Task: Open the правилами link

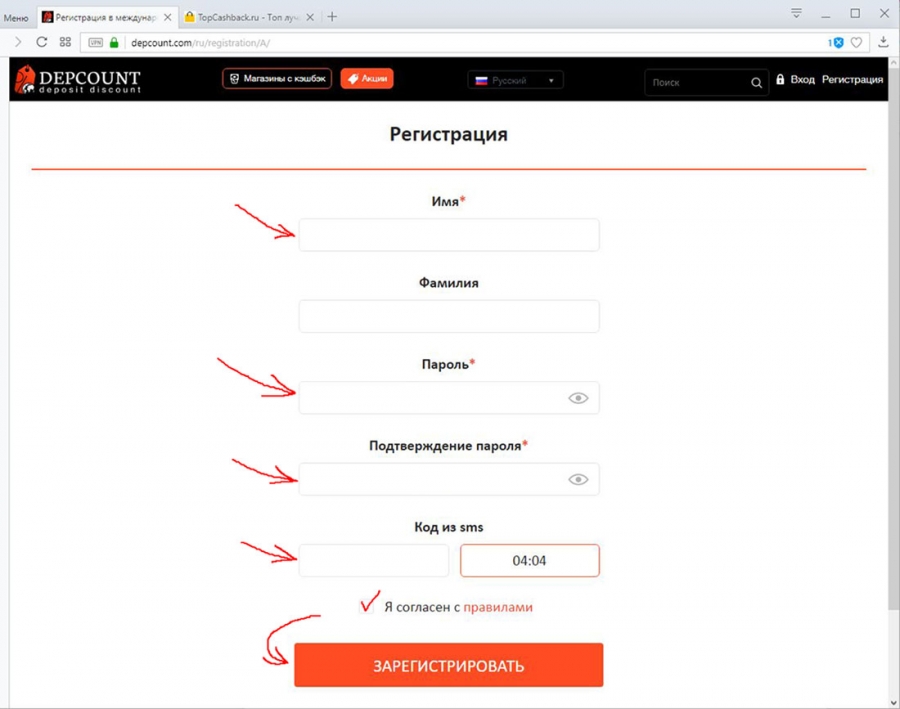Action: (498, 607)
